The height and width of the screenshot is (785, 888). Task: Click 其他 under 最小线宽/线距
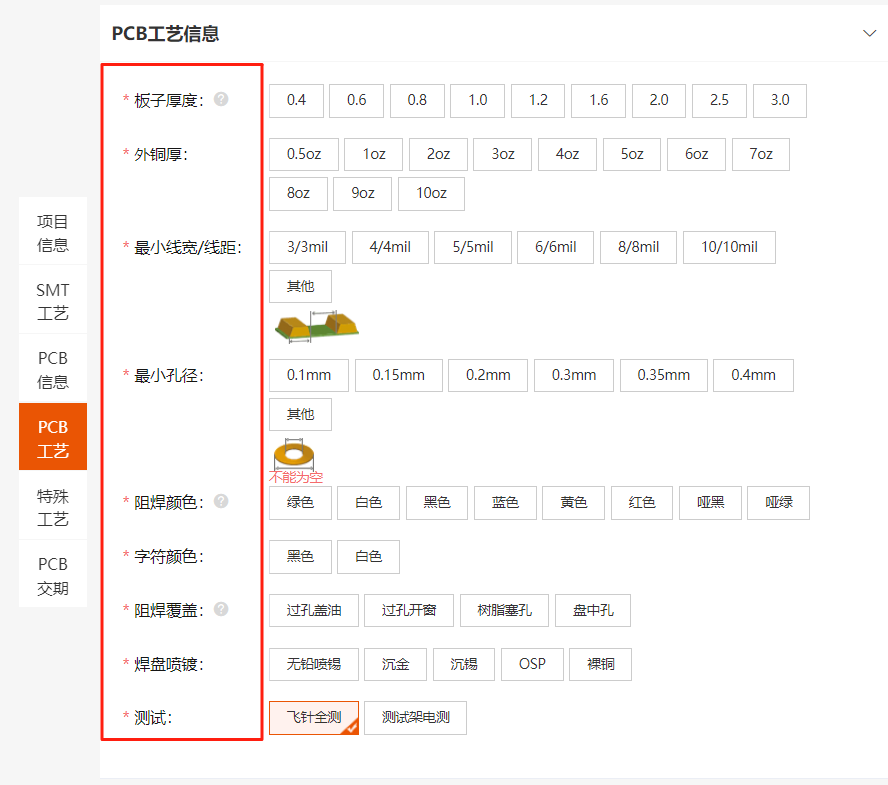coord(300,287)
